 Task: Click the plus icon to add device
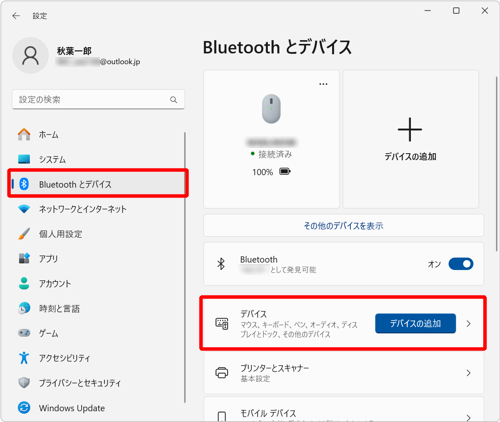pos(410,129)
